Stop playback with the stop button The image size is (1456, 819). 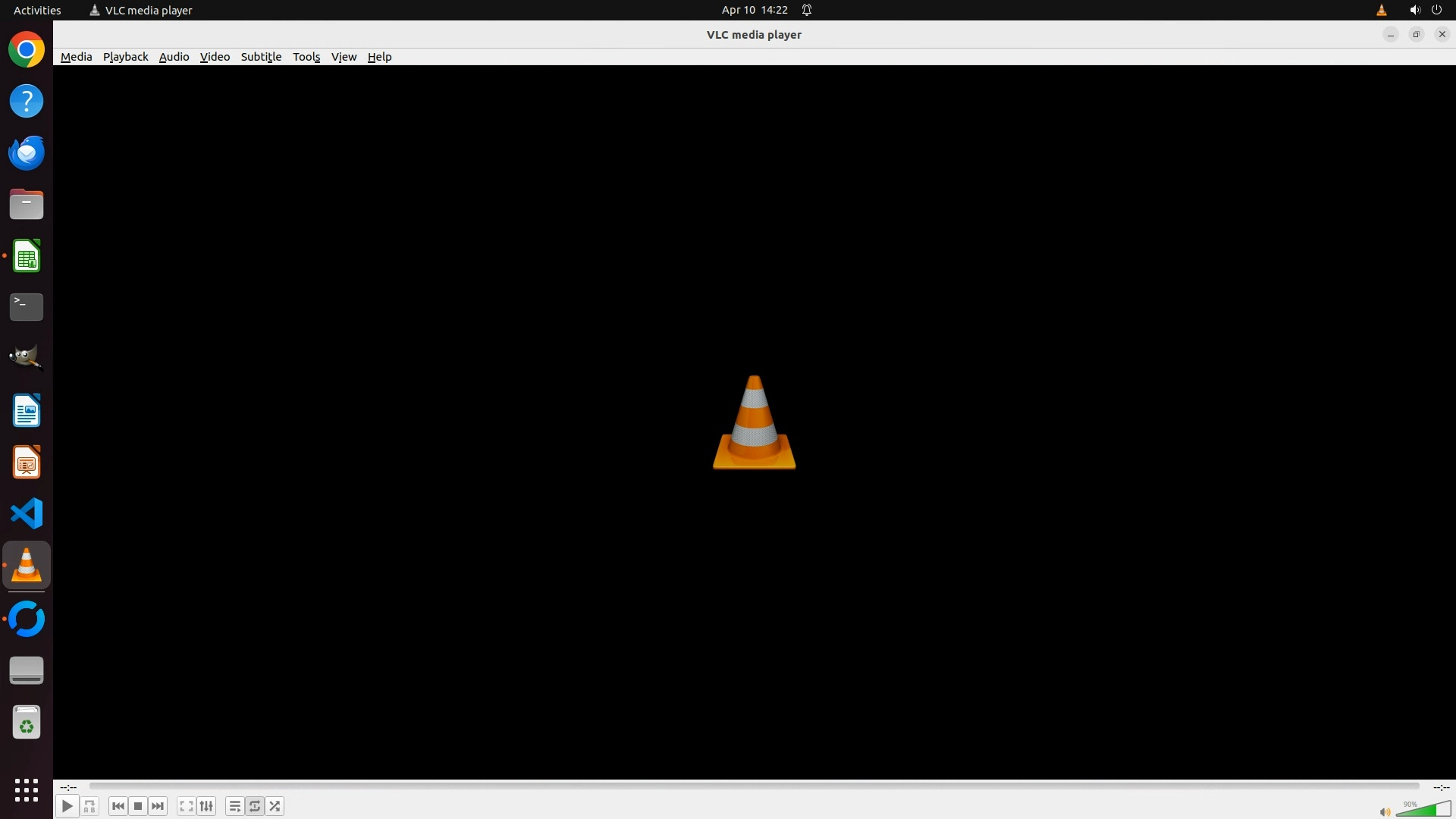click(138, 806)
